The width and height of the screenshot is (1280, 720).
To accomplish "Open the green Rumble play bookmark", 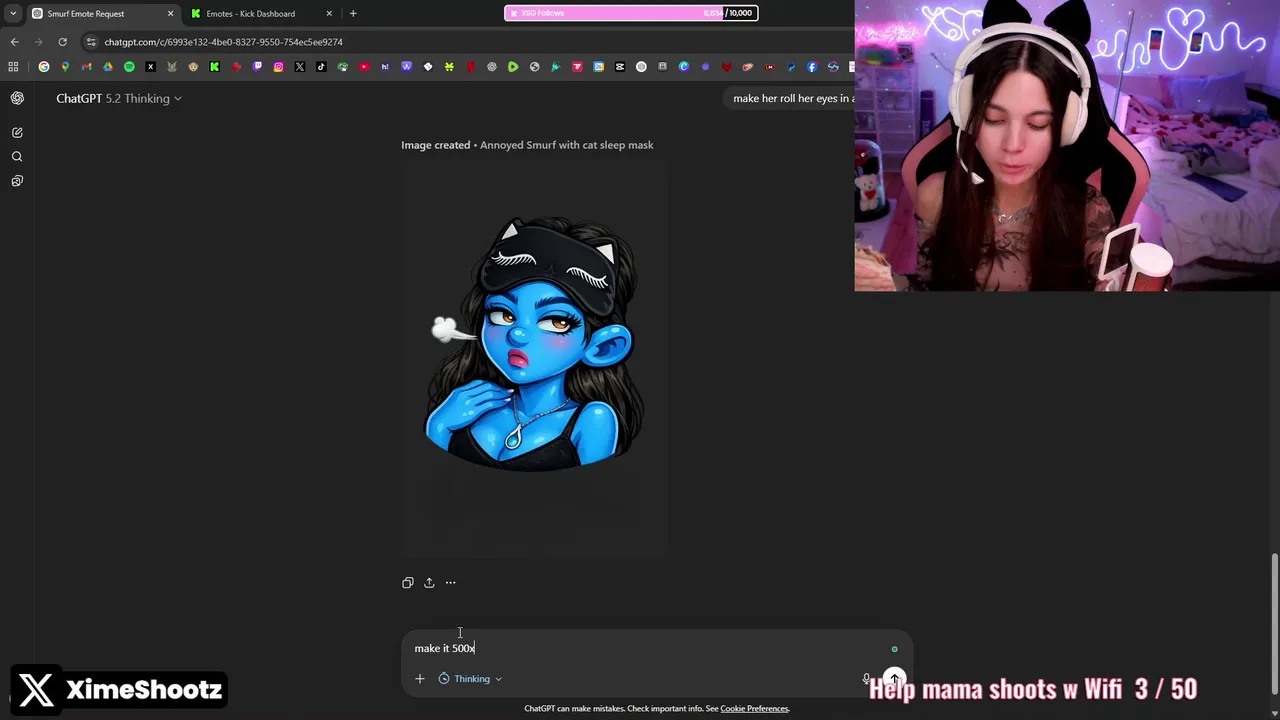I will tap(513, 67).
